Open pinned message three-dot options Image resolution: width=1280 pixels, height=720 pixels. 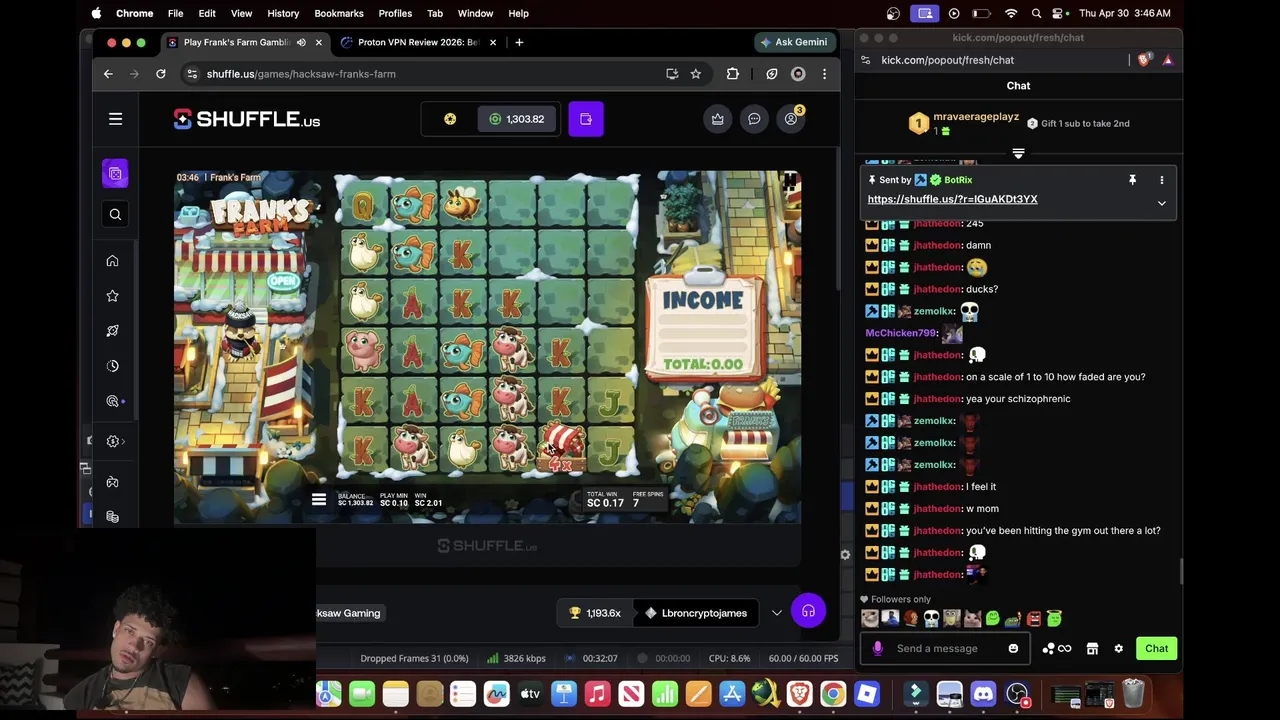coord(1162,180)
